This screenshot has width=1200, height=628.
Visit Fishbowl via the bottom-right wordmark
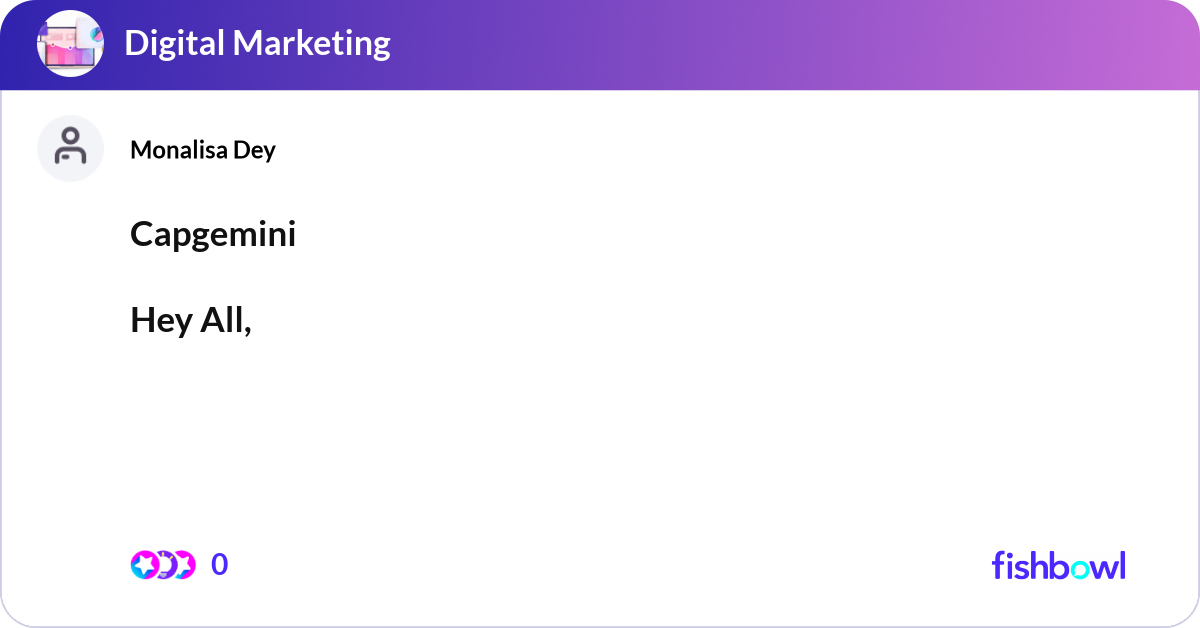[1058, 565]
